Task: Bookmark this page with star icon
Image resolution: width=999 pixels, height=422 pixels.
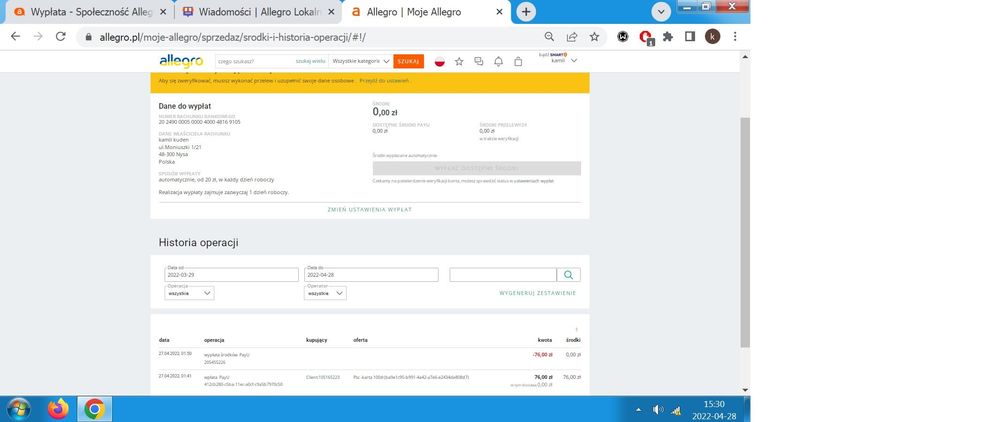Action: pyautogui.click(x=594, y=36)
